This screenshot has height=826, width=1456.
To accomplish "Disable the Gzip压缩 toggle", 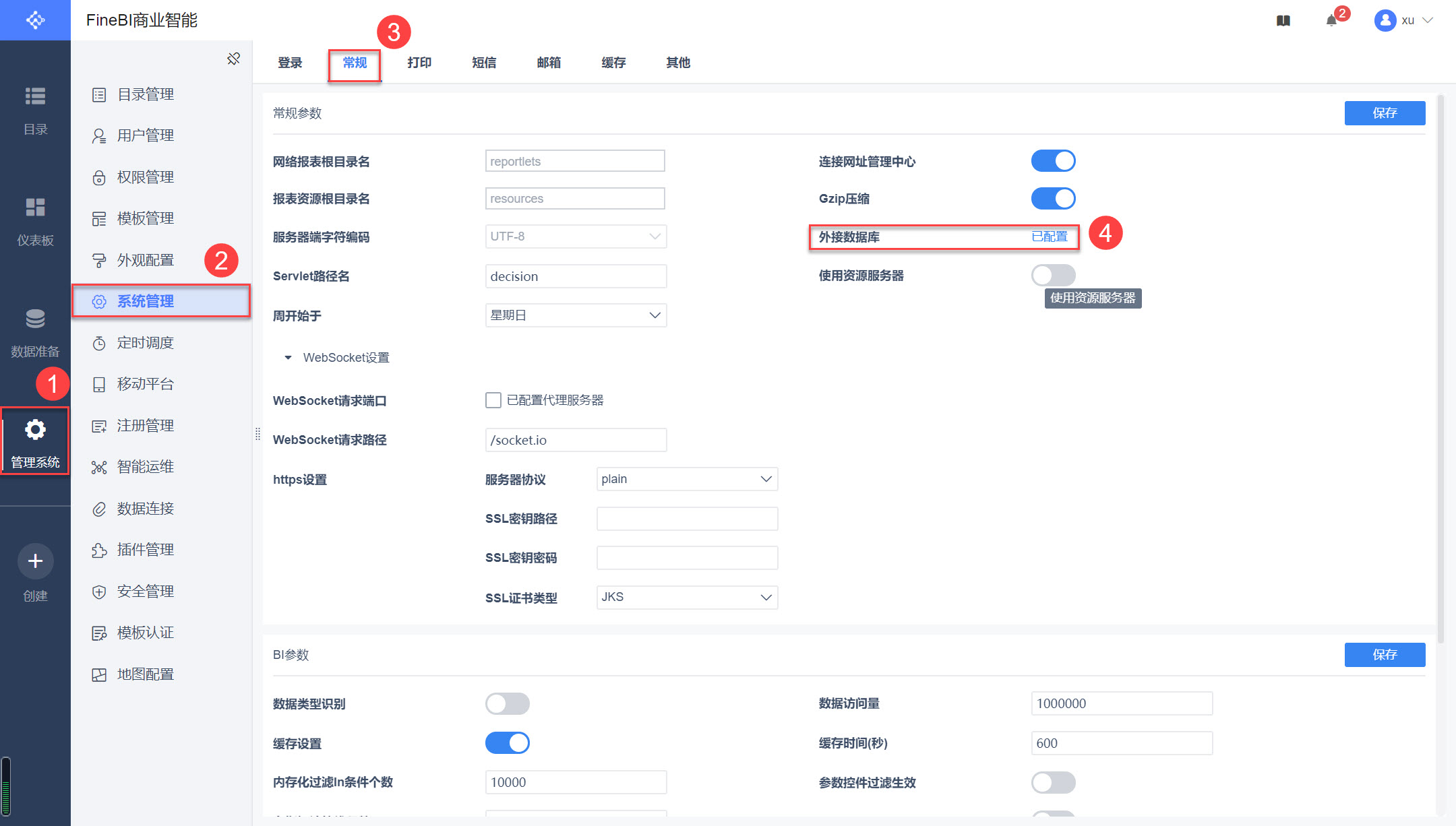I will click(1053, 199).
